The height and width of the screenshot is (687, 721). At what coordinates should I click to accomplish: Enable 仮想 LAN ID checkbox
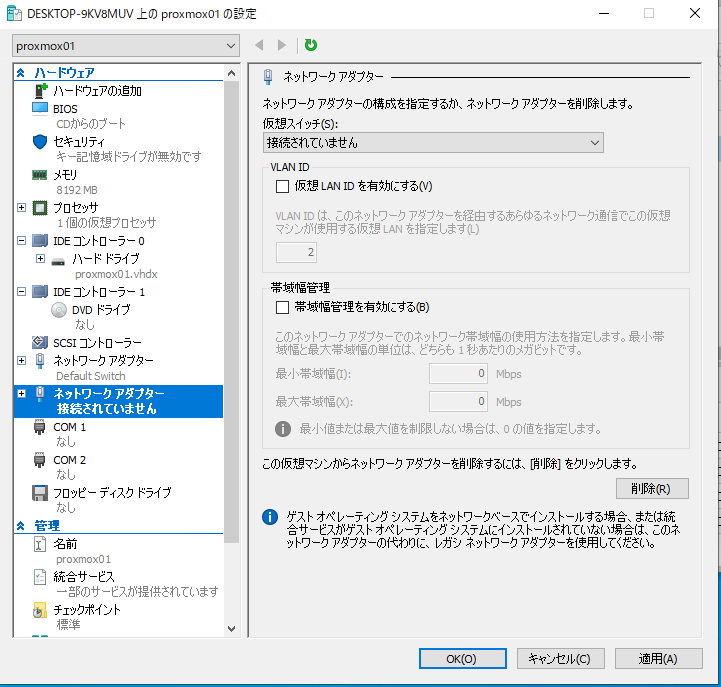click(x=282, y=186)
